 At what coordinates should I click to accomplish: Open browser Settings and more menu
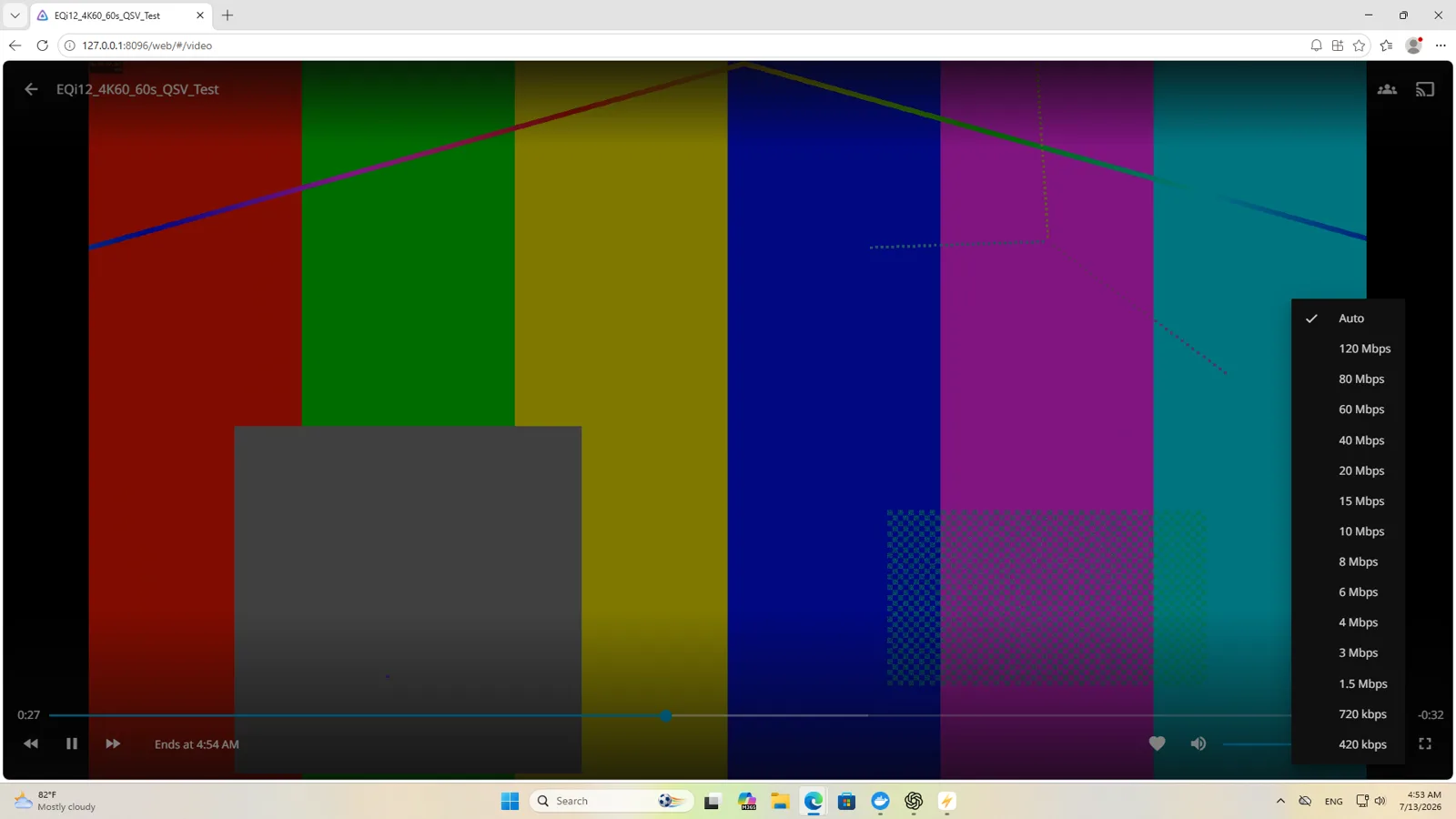click(1441, 45)
